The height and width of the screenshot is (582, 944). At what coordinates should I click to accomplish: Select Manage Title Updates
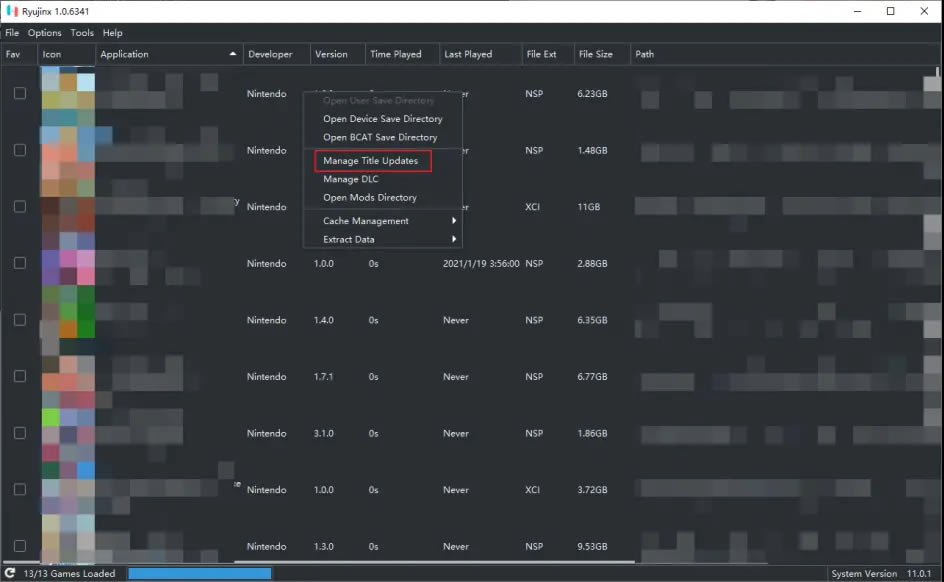click(370, 161)
